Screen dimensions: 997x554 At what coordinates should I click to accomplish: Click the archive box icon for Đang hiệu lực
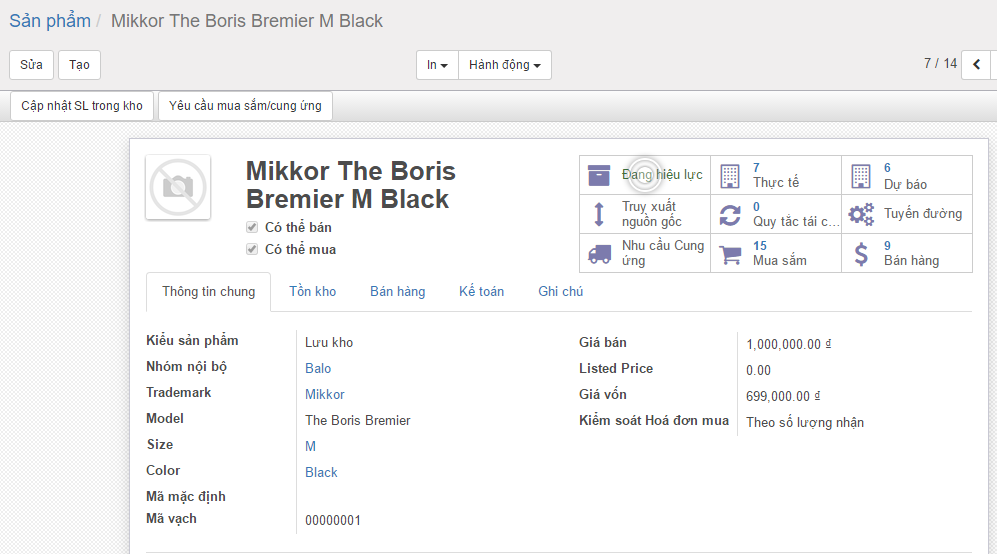(x=599, y=176)
